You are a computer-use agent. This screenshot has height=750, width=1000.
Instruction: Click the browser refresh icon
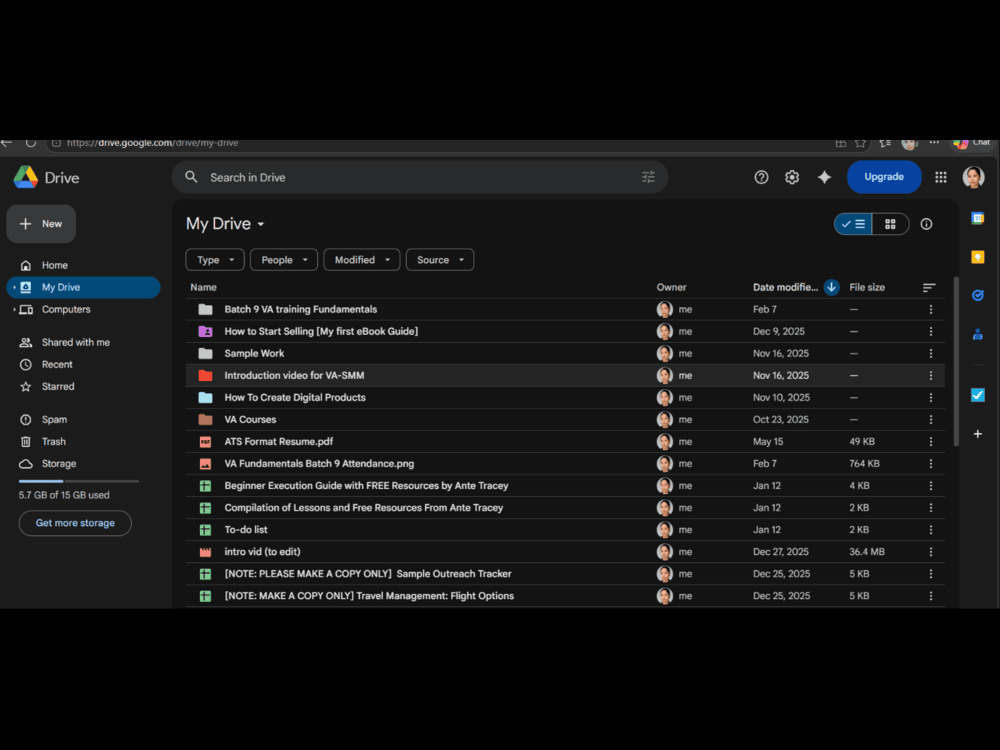tap(31, 143)
